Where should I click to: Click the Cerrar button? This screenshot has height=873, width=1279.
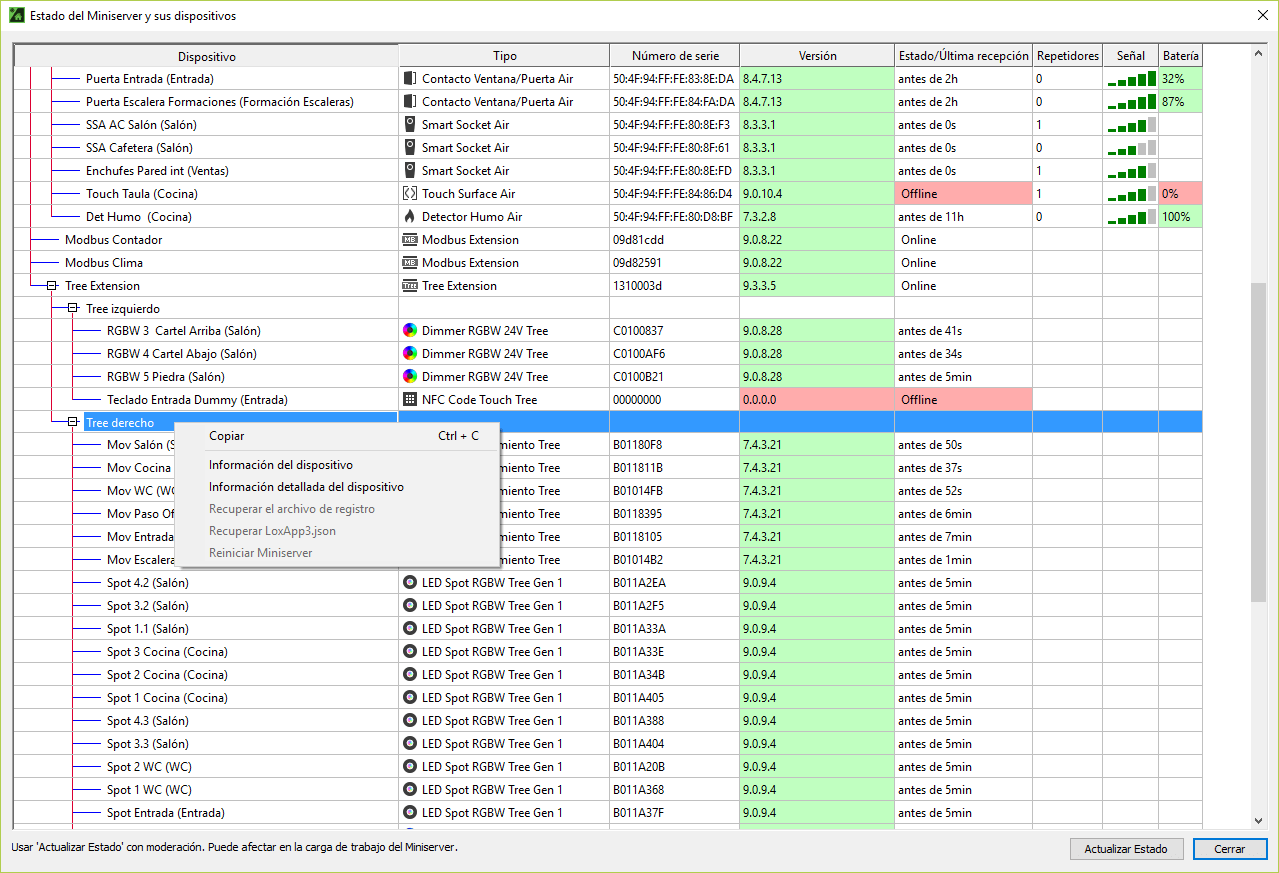coord(1229,849)
